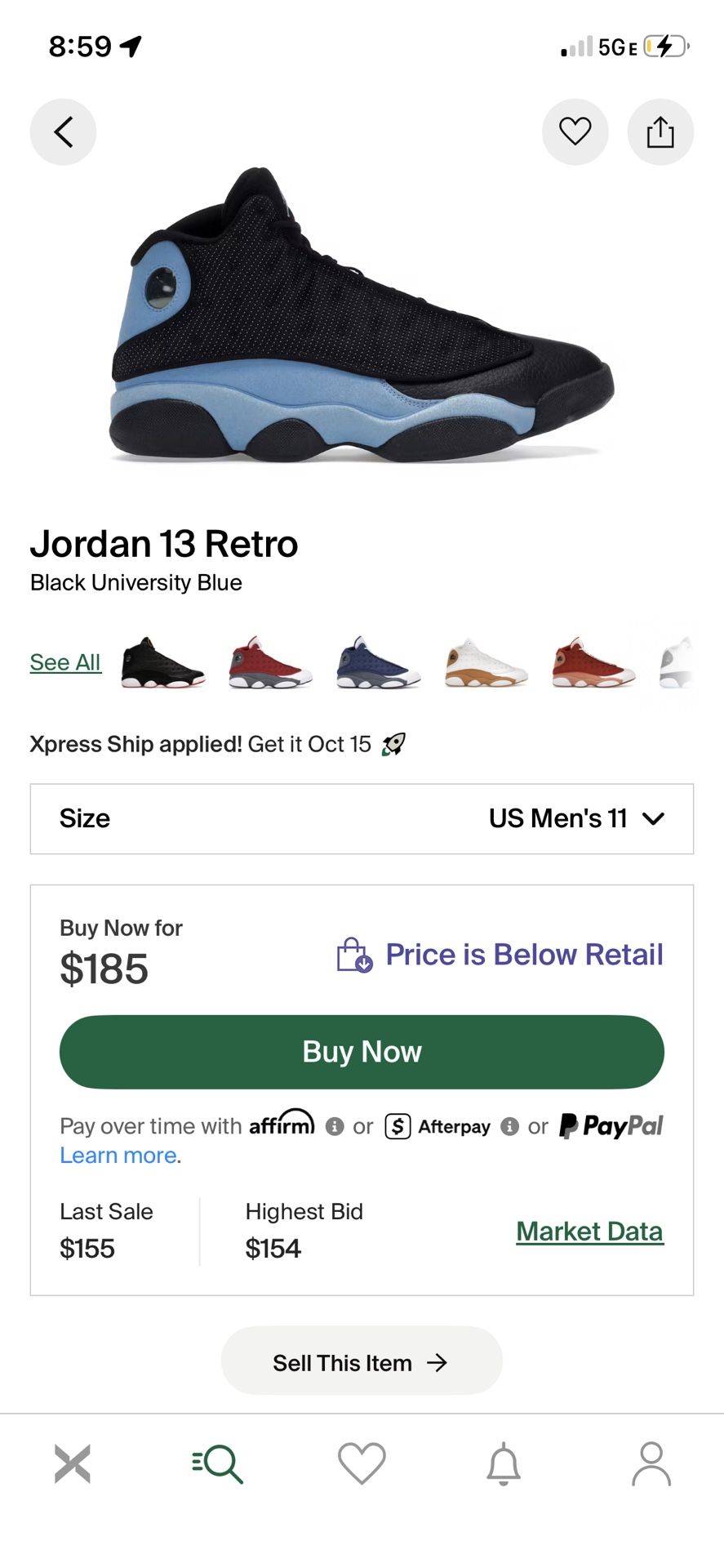The image size is (724, 1568).
Task: Open favorites tab in bottom navigation
Action: pos(362,1463)
